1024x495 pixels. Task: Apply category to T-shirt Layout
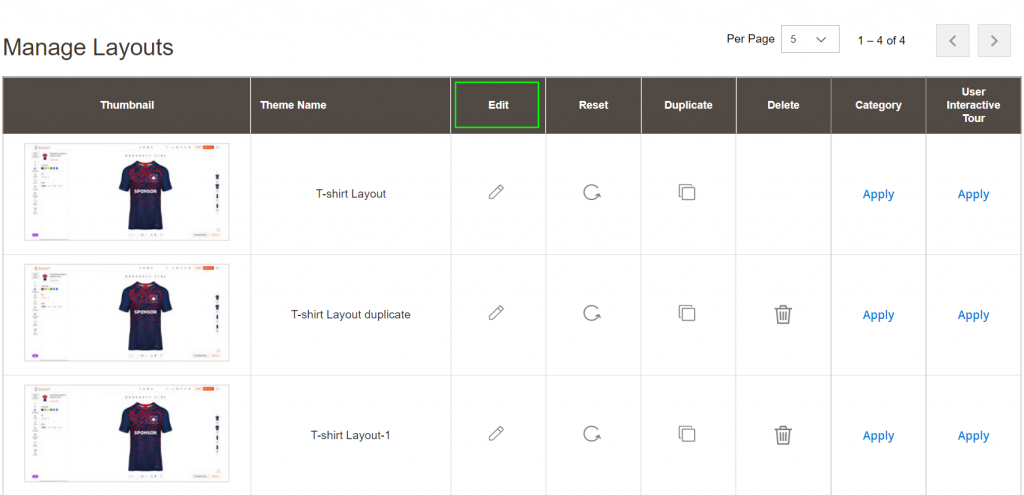tap(878, 195)
